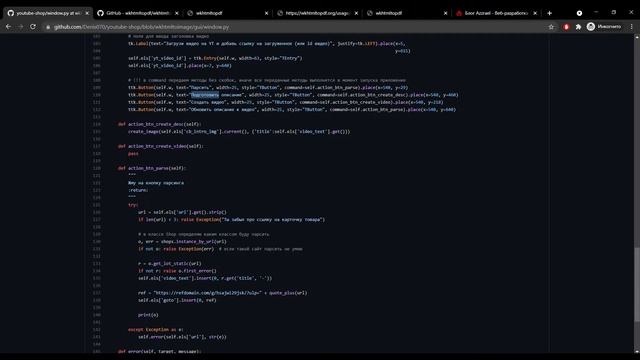This screenshot has width=640, height=360.
Task: Click the page vertical scrollbar thumb
Action: 637,284
